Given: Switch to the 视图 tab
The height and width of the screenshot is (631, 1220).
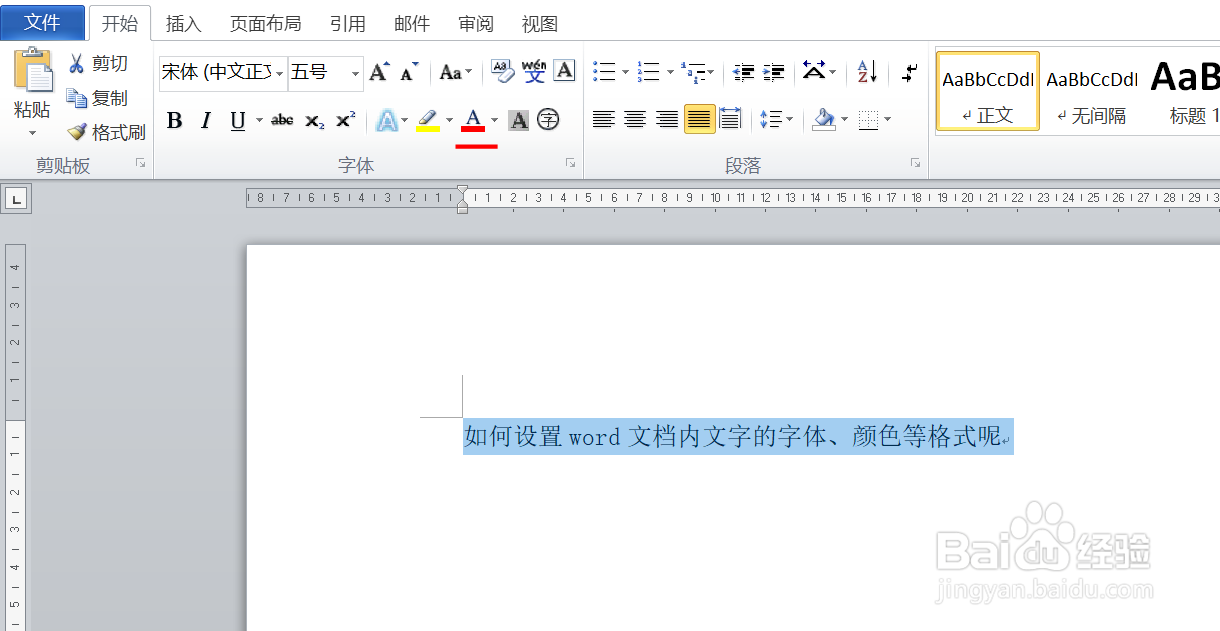Looking at the screenshot, I should pyautogui.click(x=540, y=23).
